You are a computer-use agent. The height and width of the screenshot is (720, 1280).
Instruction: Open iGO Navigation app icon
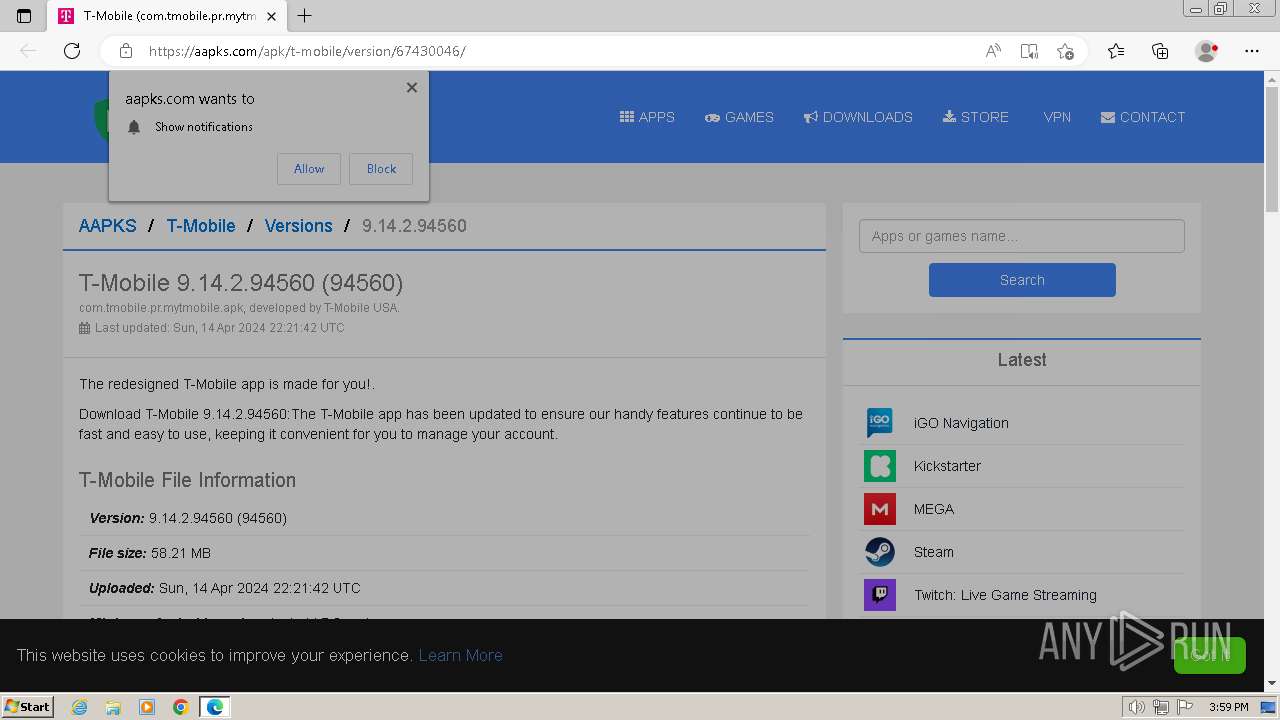coord(880,423)
